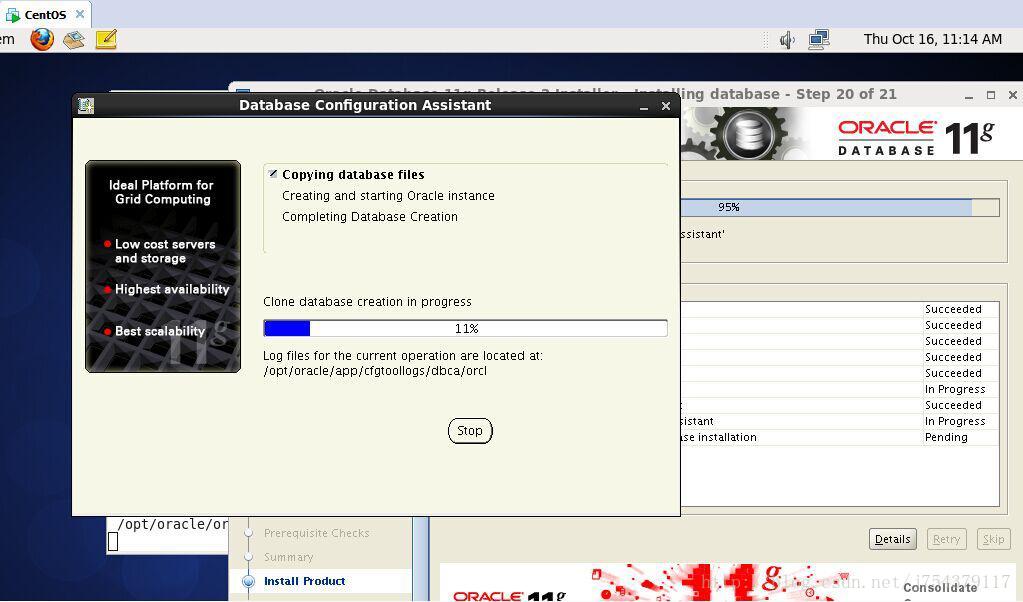
Task: Stop the clone database creation
Action: coord(470,430)
